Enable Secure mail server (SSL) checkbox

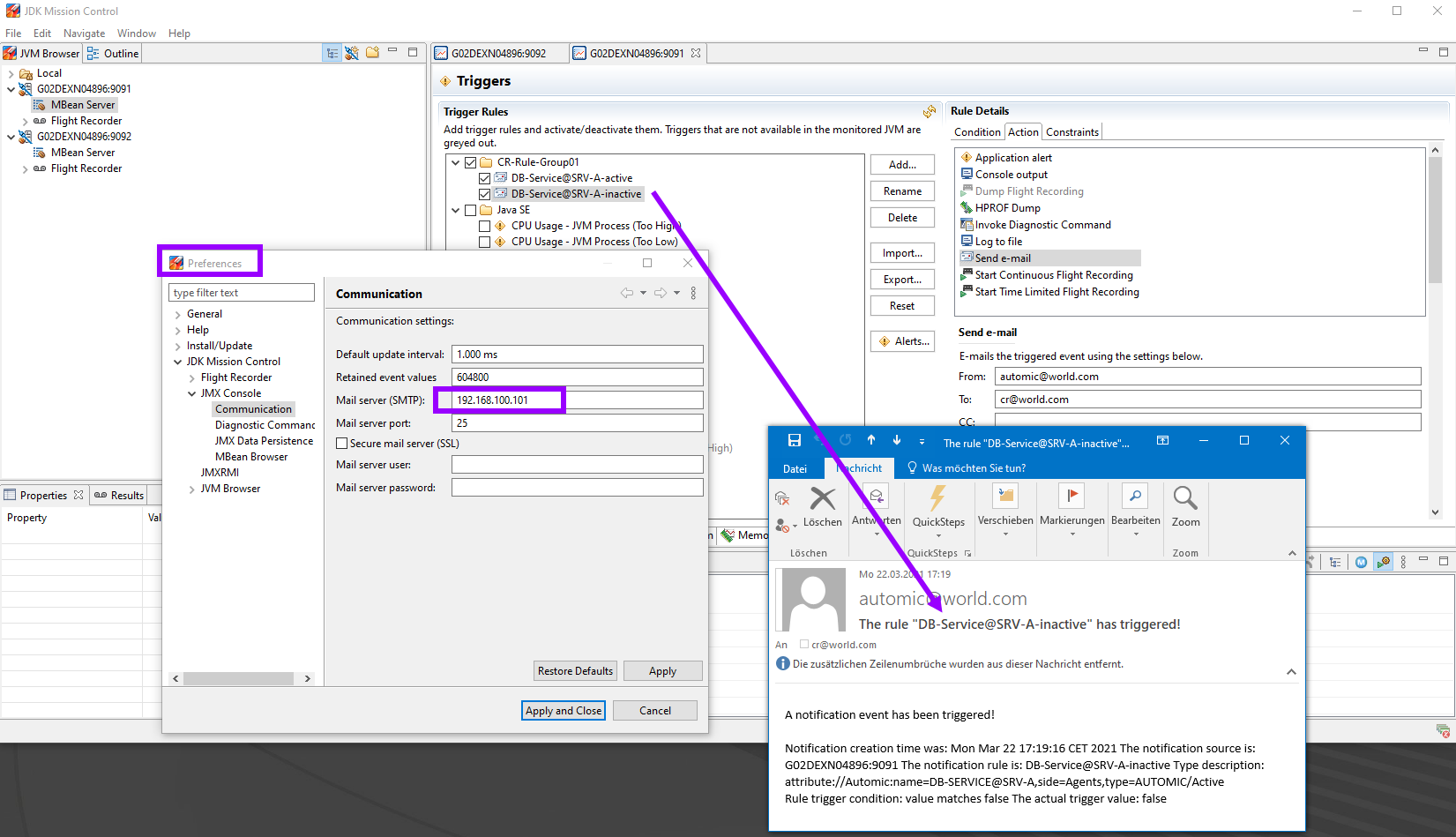tap(342, 444)
